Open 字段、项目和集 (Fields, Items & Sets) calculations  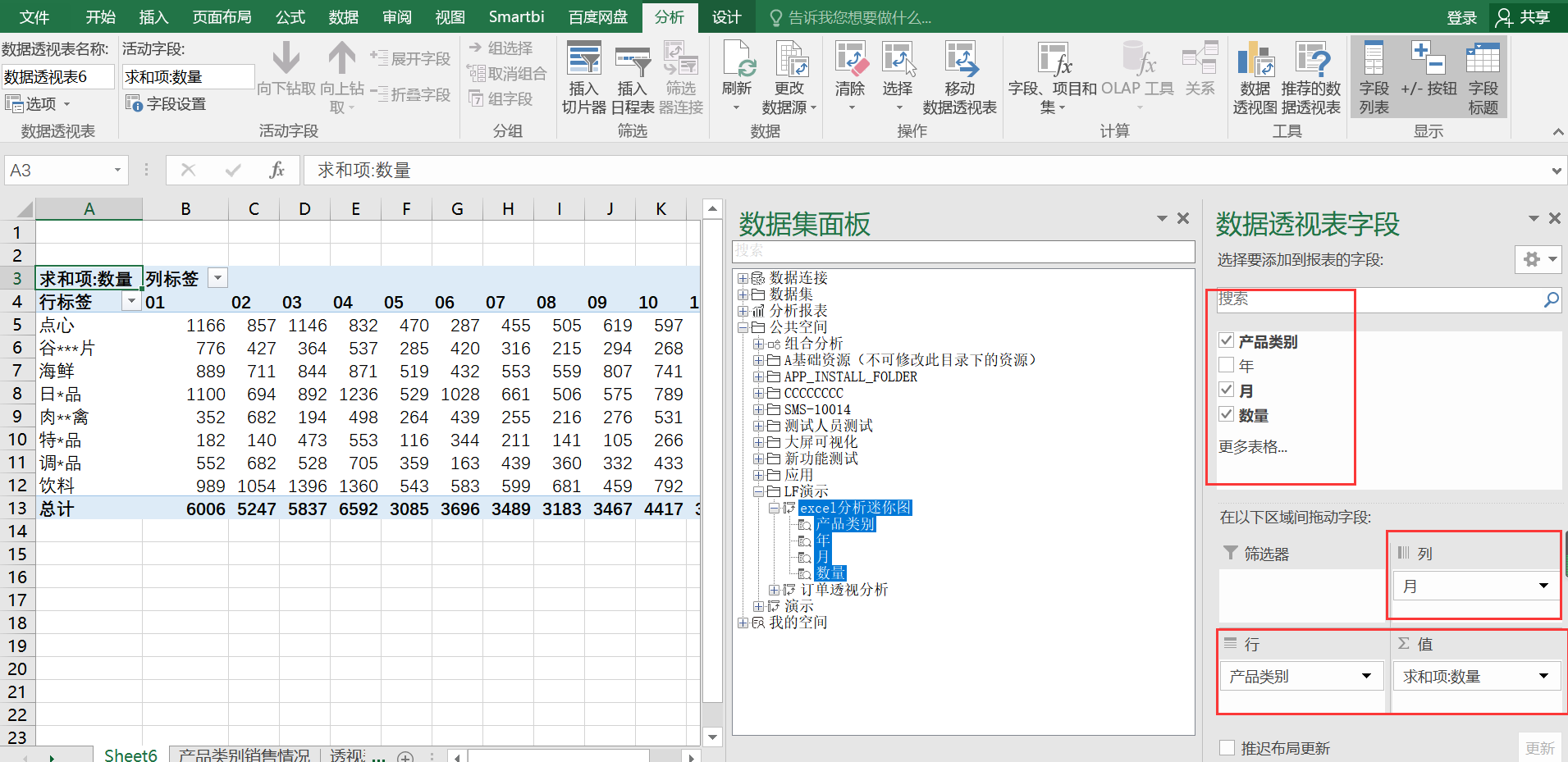1053,77
